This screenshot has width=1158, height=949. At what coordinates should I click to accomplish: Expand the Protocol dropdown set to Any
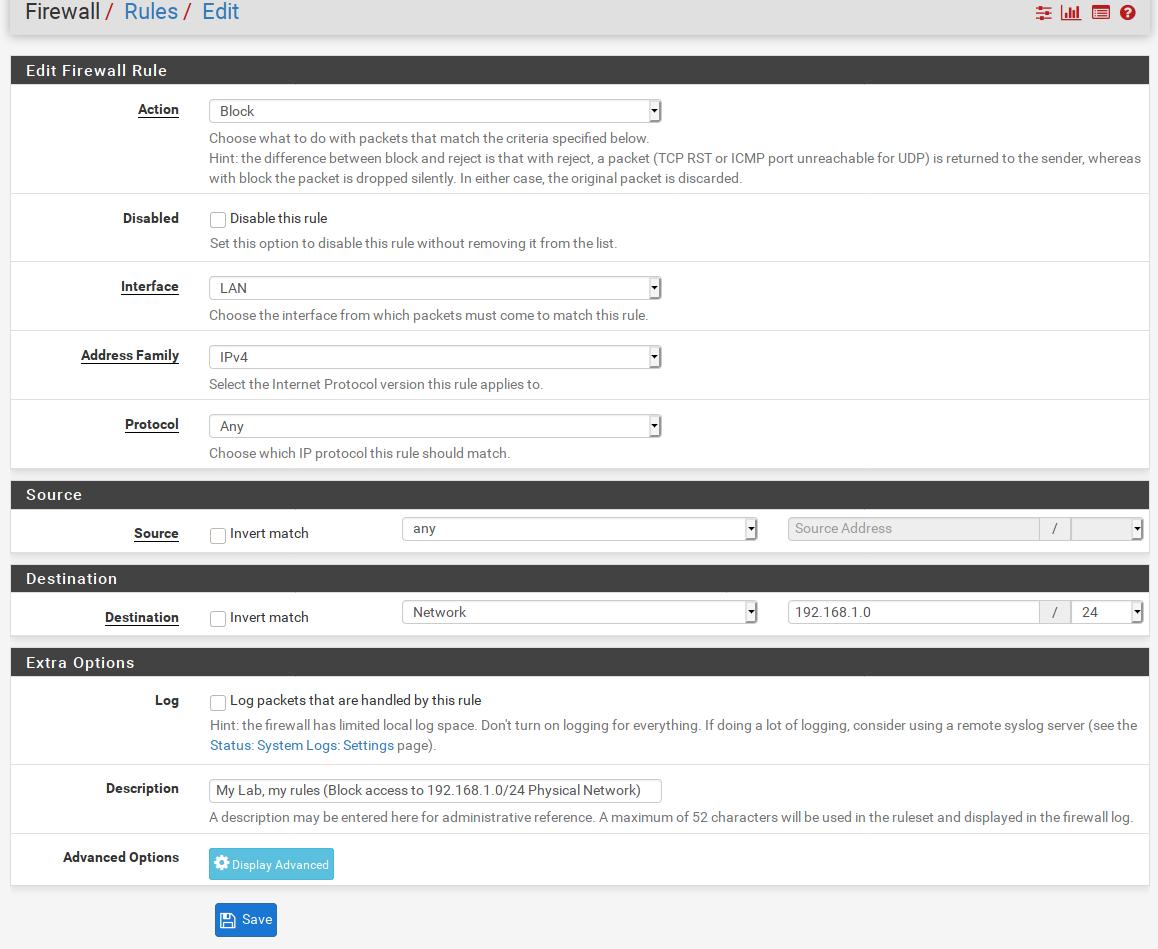434,426
